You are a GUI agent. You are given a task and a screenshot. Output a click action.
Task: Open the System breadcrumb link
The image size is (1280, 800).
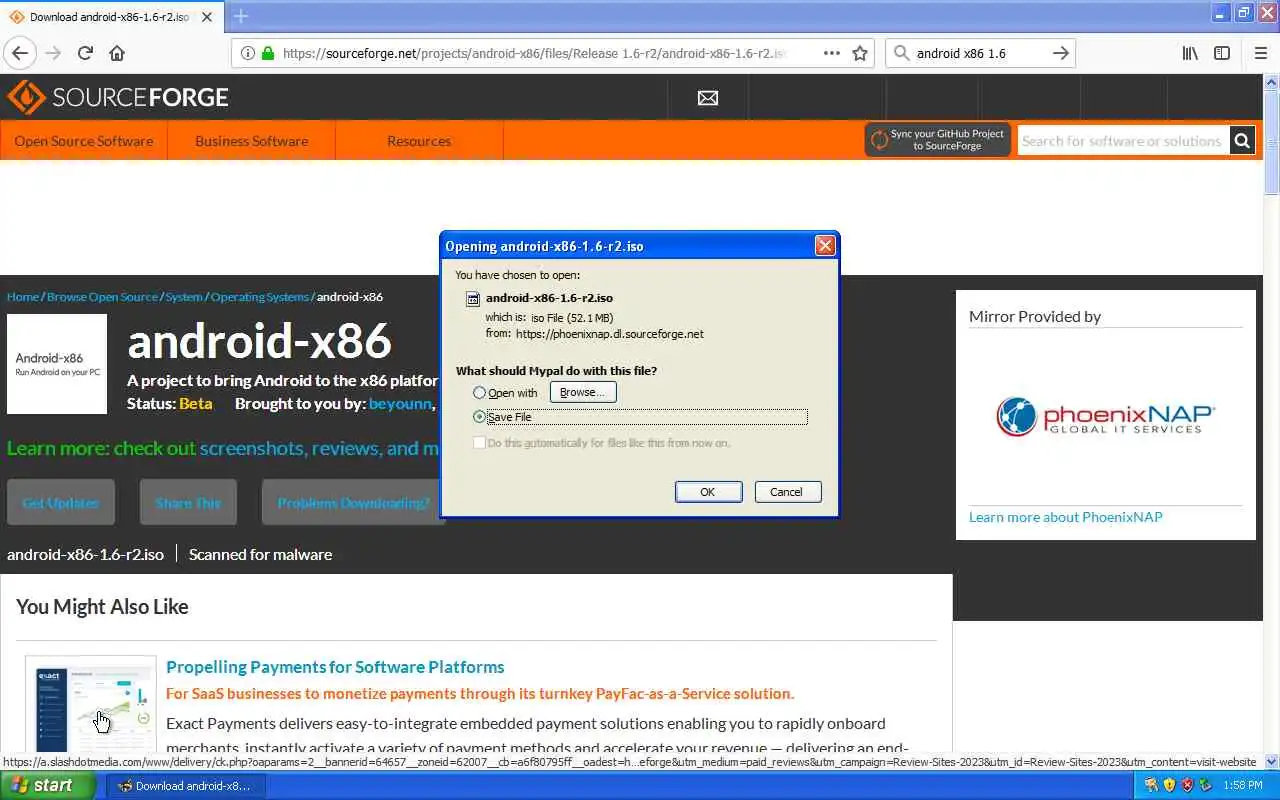(x=184, y=297)
